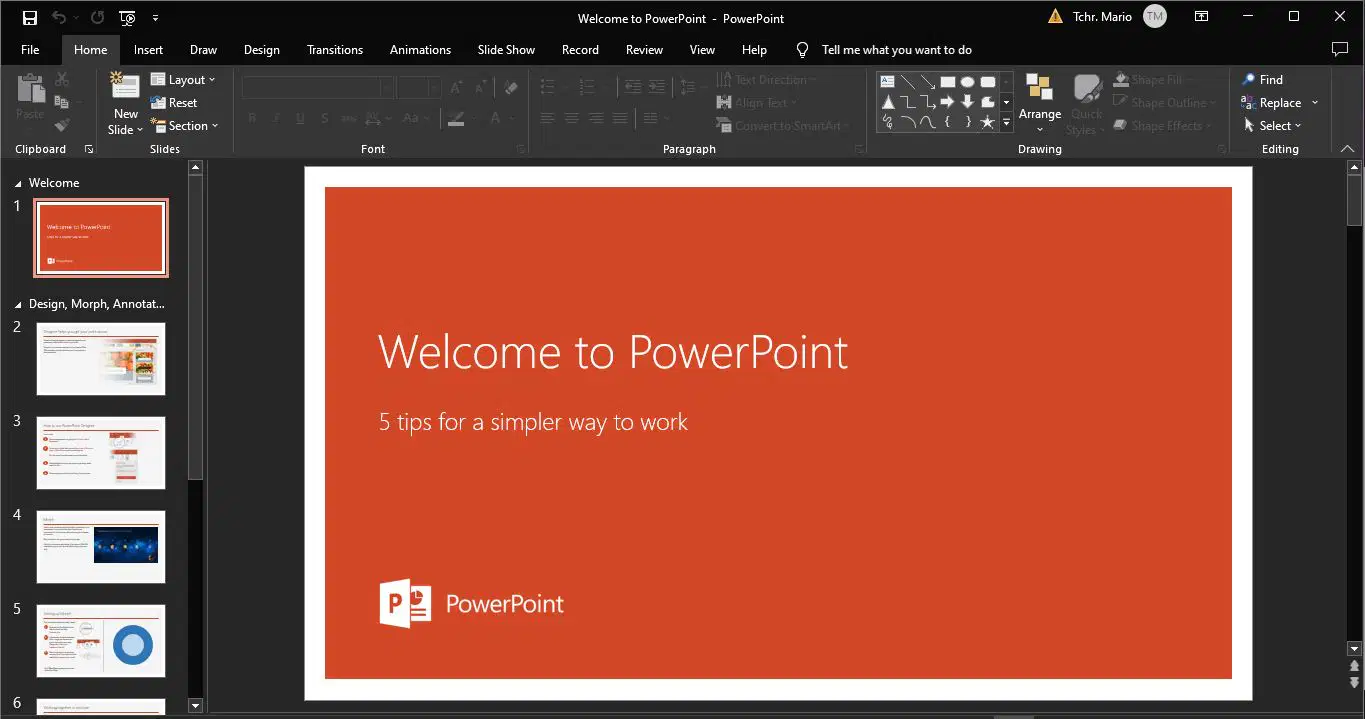Pick the line Arrow shape
The height and width of the screenshot is (719, 1365).
[x=928, y=82]
